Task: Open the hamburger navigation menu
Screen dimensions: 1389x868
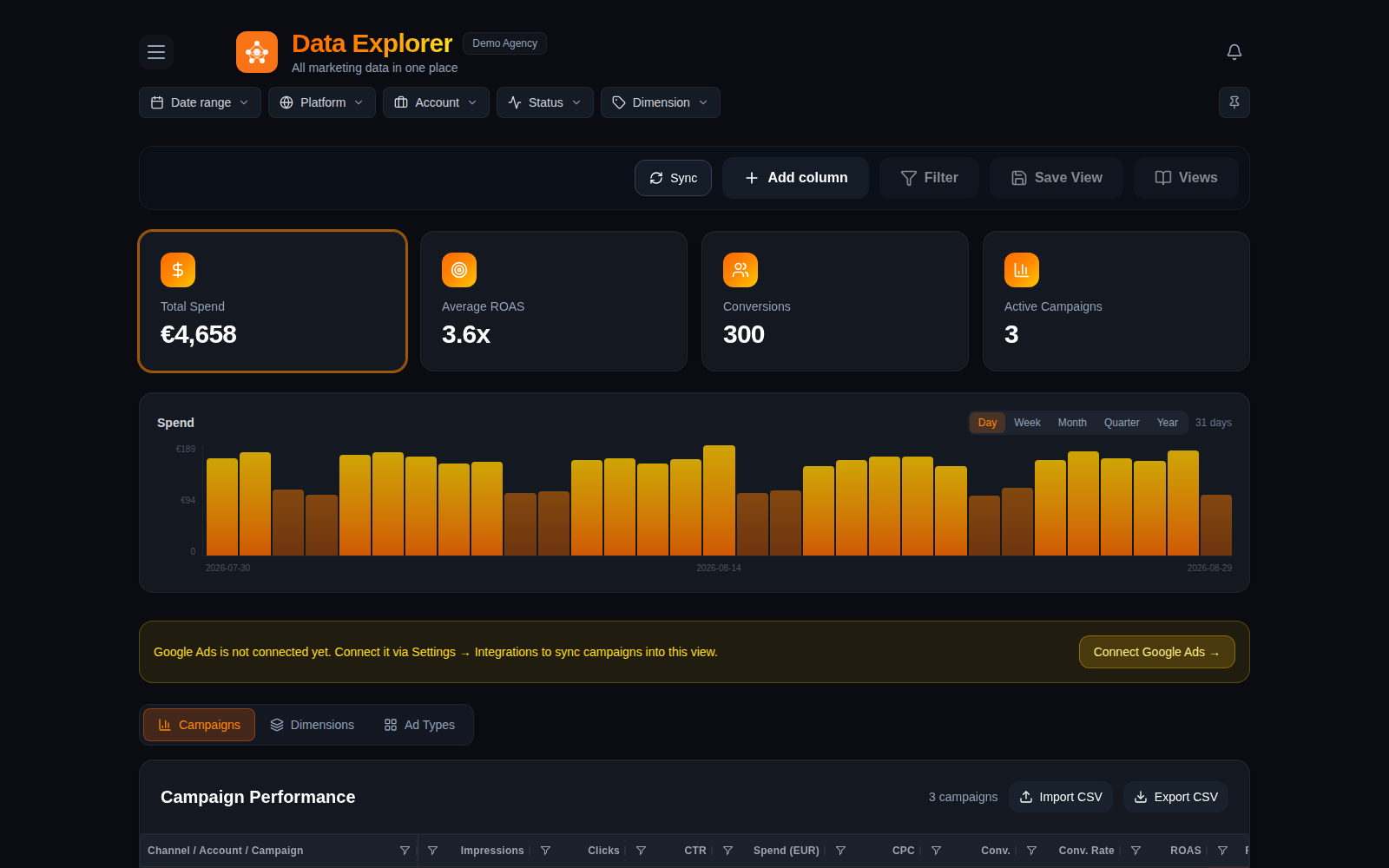Action: point(156,52)
